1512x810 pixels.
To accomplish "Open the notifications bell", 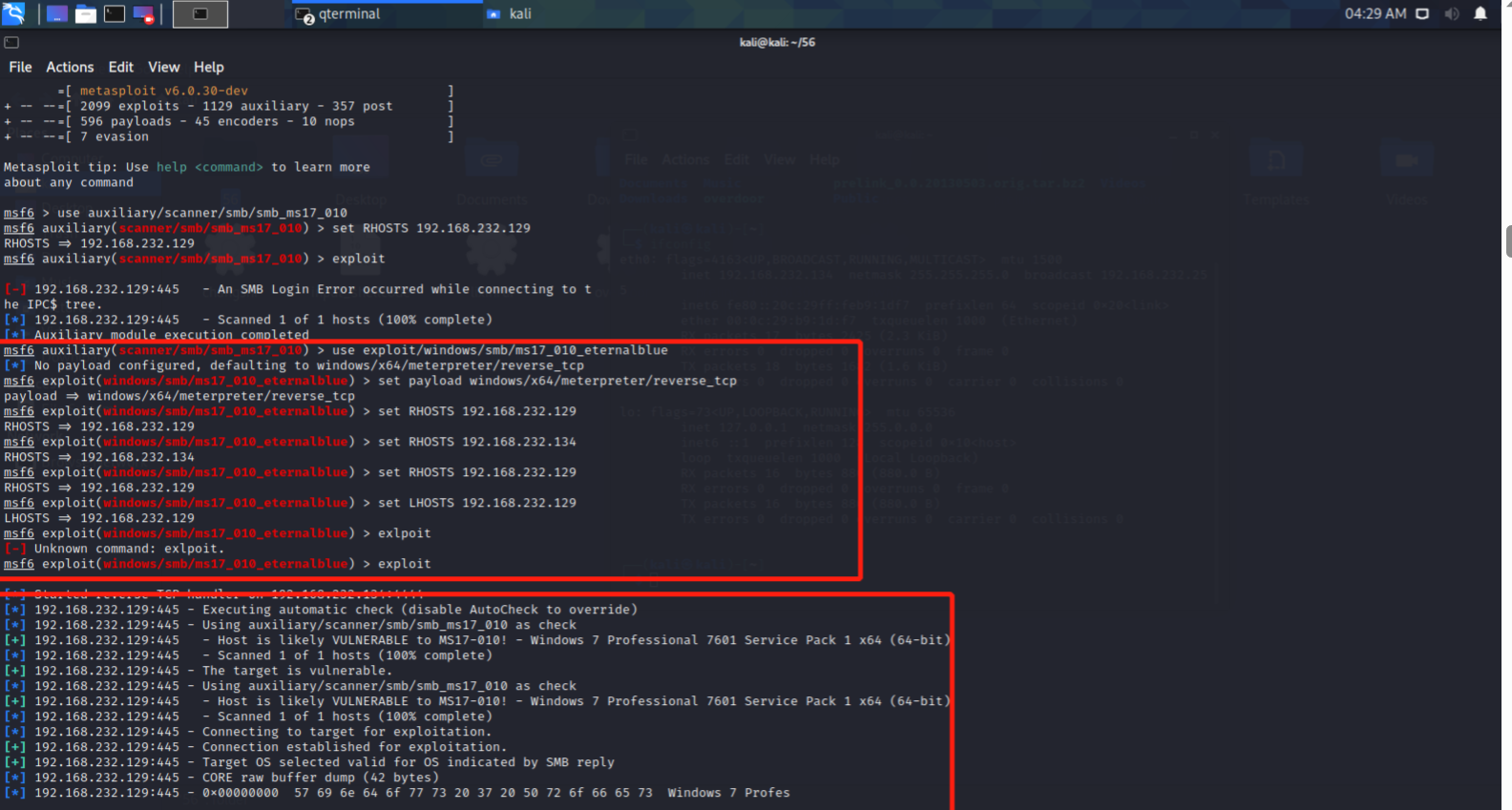I will coord(1480,13).
